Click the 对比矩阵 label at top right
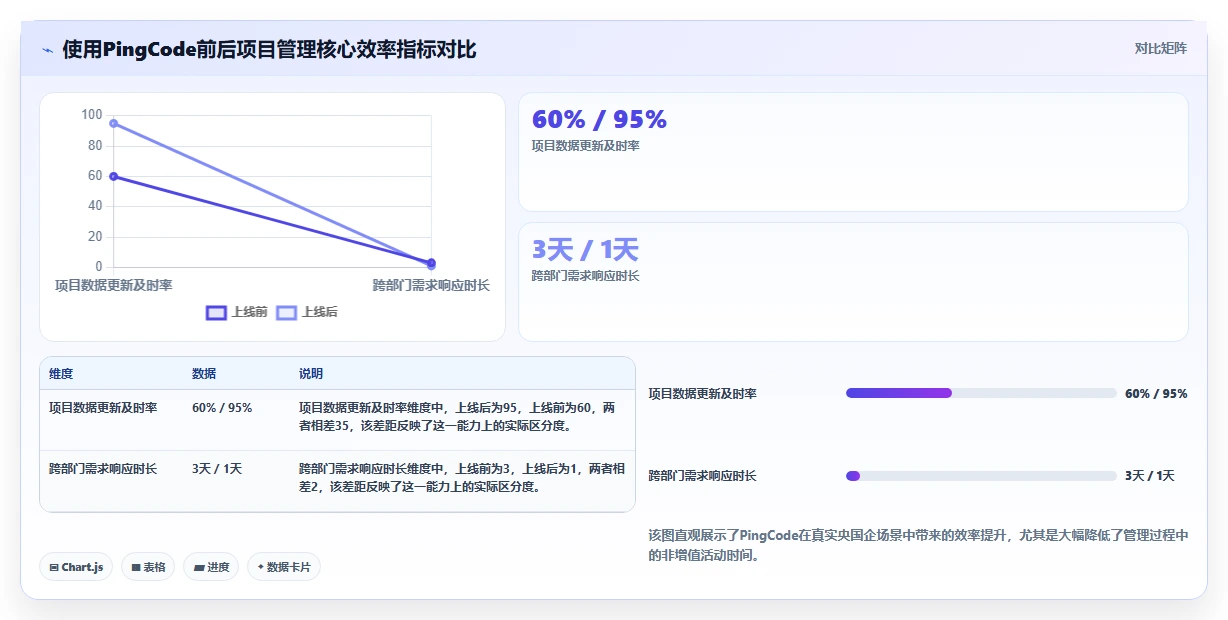This screenshot has width=1228, height=620. click(1161, 48)
